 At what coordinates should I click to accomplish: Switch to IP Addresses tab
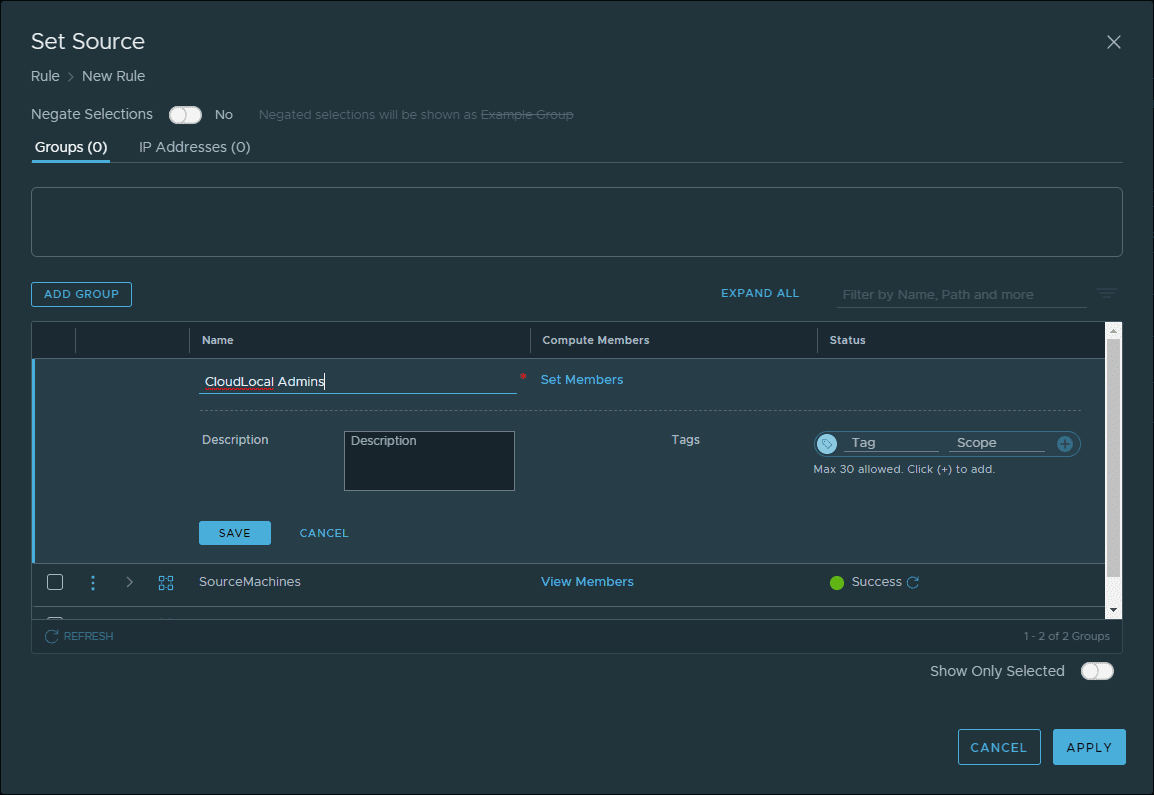(x=194, y=147)
